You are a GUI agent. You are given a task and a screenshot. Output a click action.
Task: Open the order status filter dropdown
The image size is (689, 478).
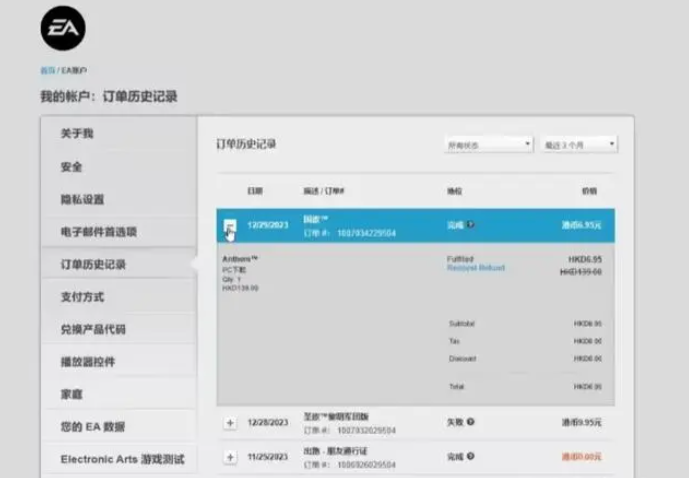489,145
